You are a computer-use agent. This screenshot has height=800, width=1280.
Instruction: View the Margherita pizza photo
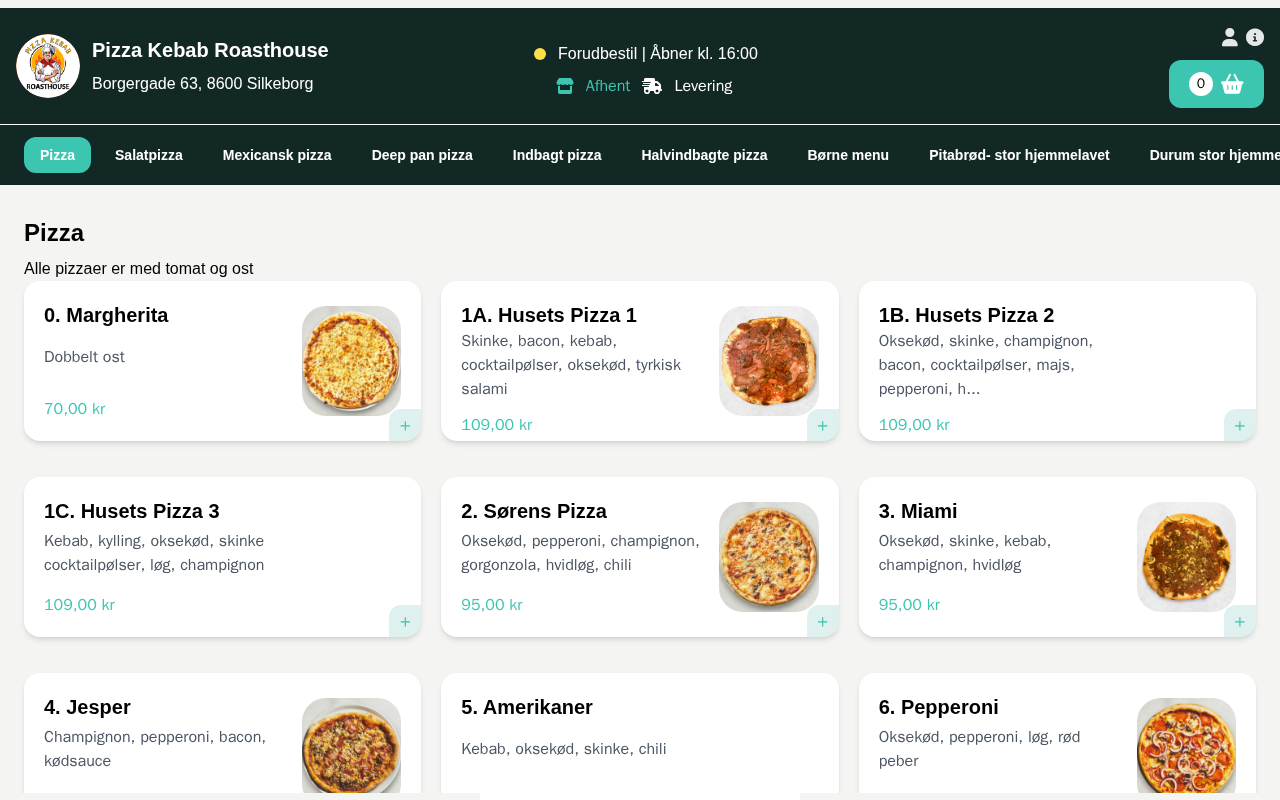click(x=351, y=360)
